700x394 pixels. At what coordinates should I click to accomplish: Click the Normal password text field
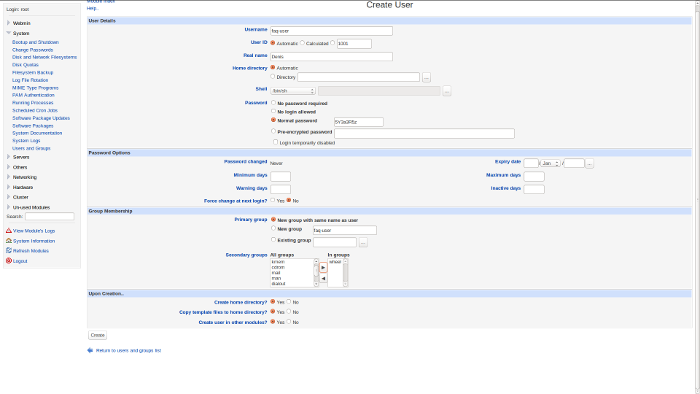358,122
